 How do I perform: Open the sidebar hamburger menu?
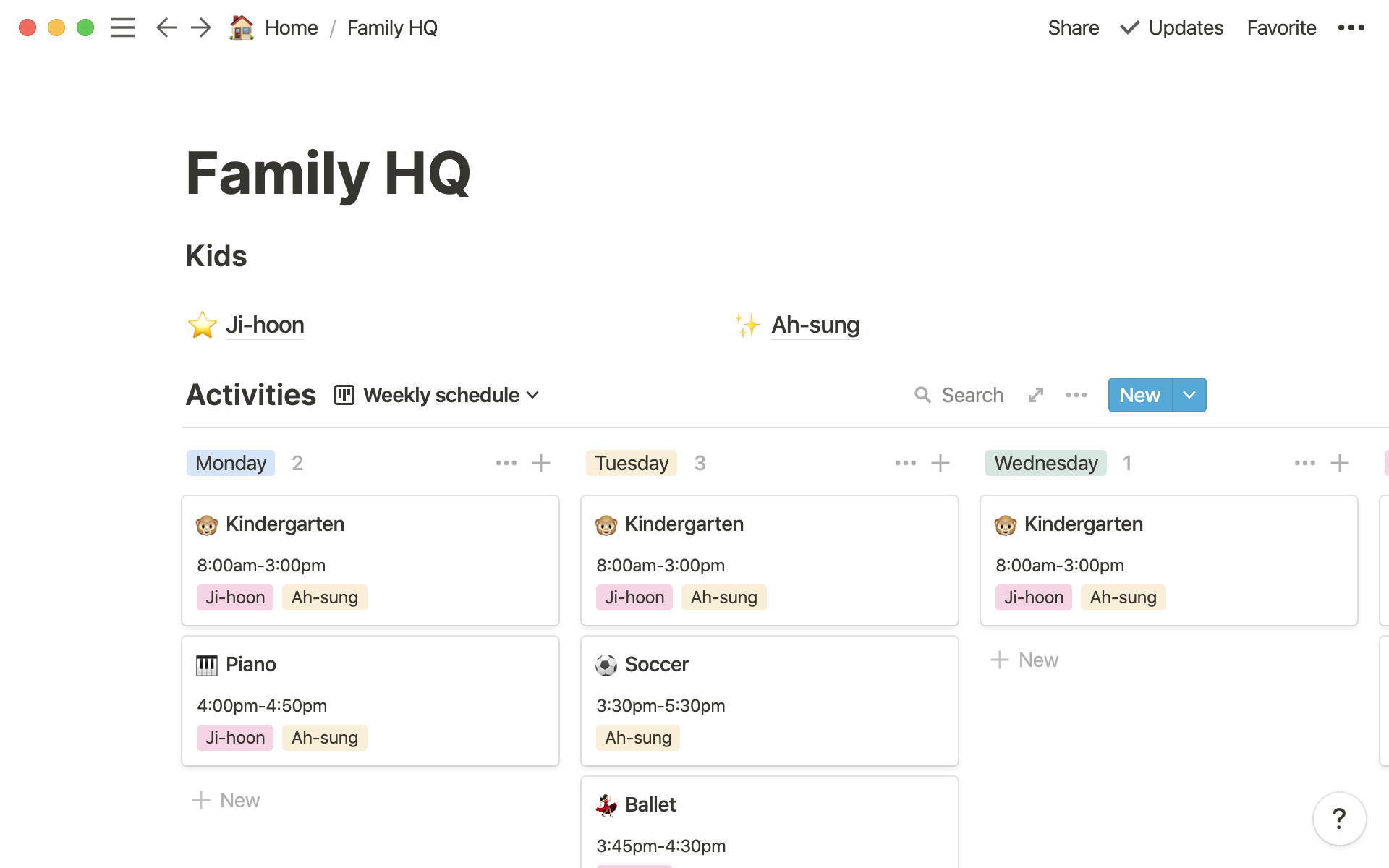tap(123, 27)
